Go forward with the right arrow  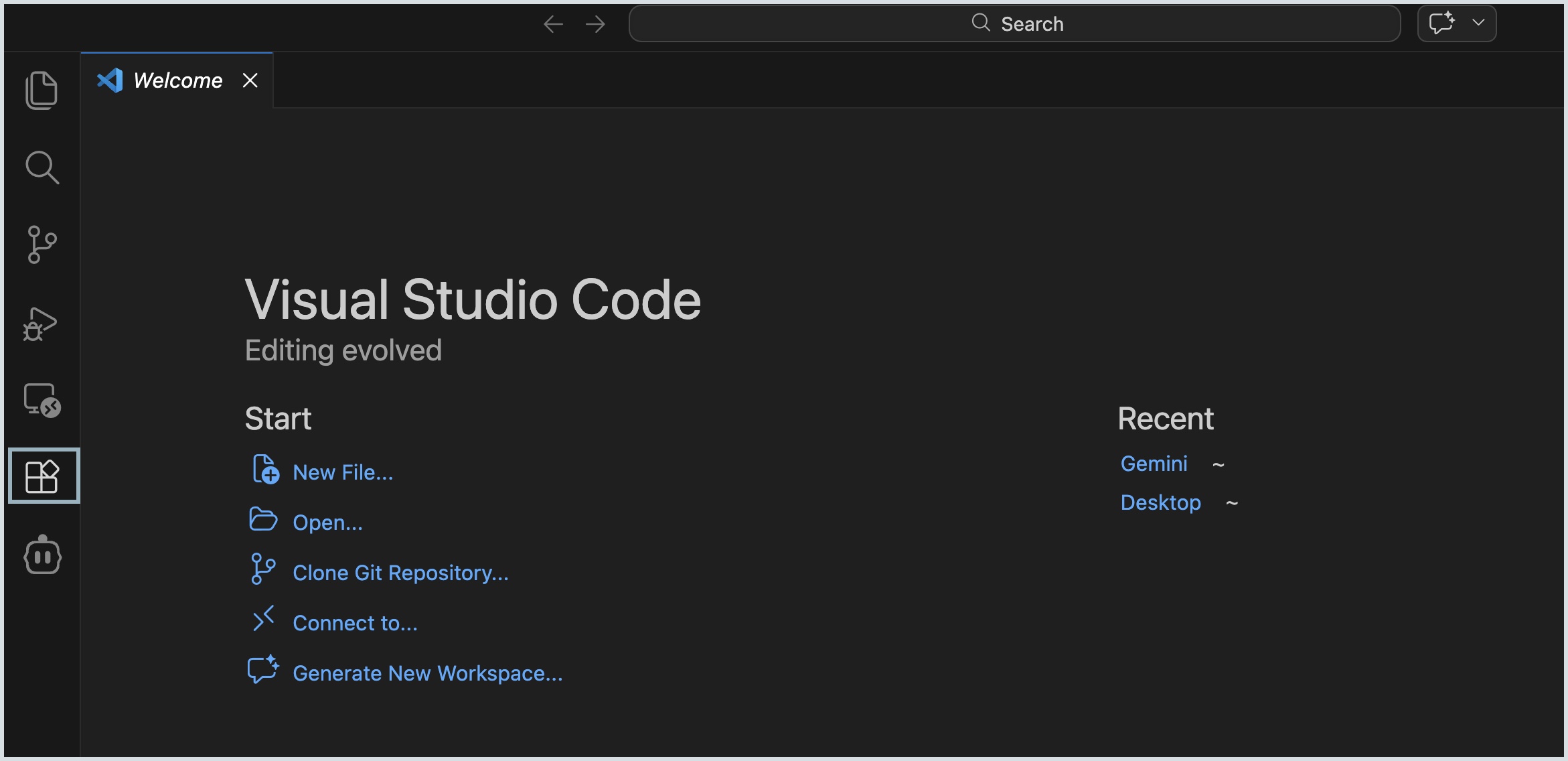click(595, 24)
